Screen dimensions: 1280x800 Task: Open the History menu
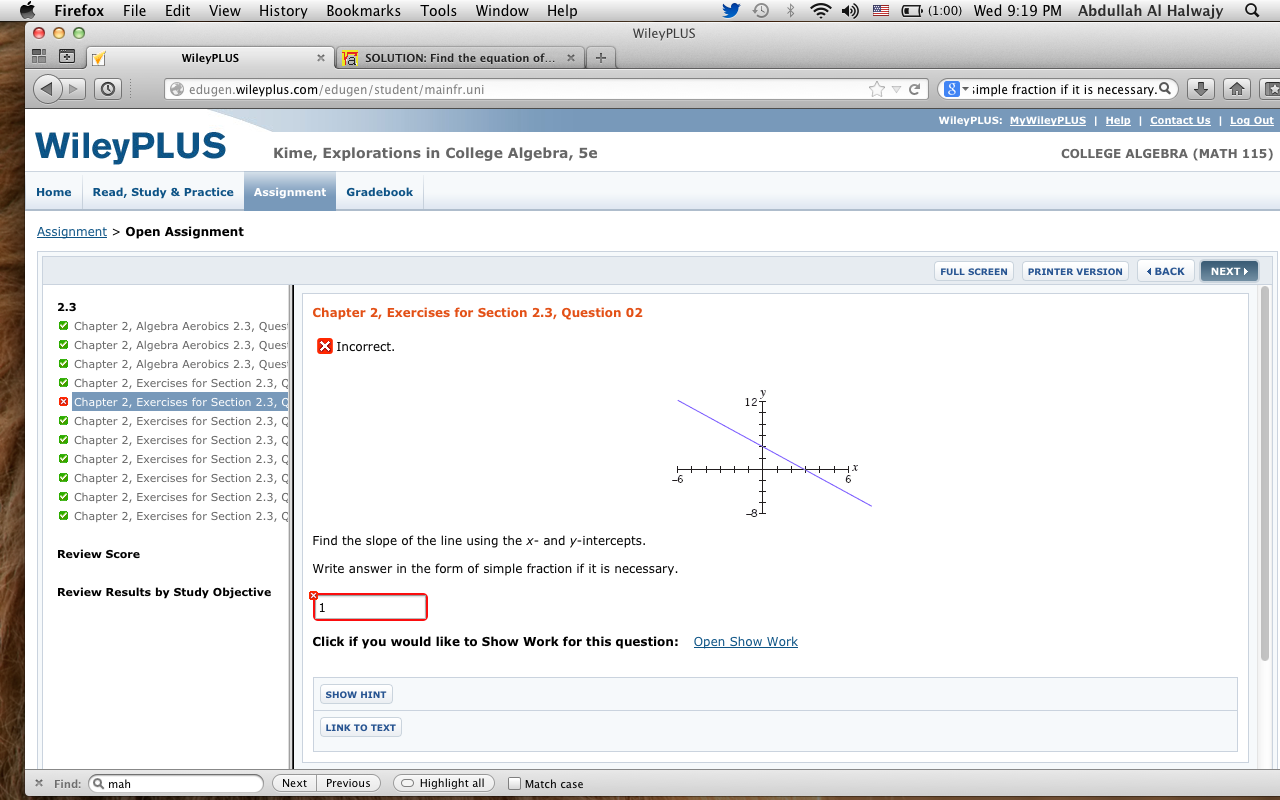coord(283,11)
